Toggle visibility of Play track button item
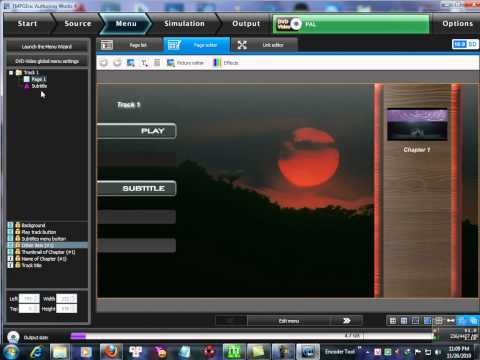 [x=10, y=232]
